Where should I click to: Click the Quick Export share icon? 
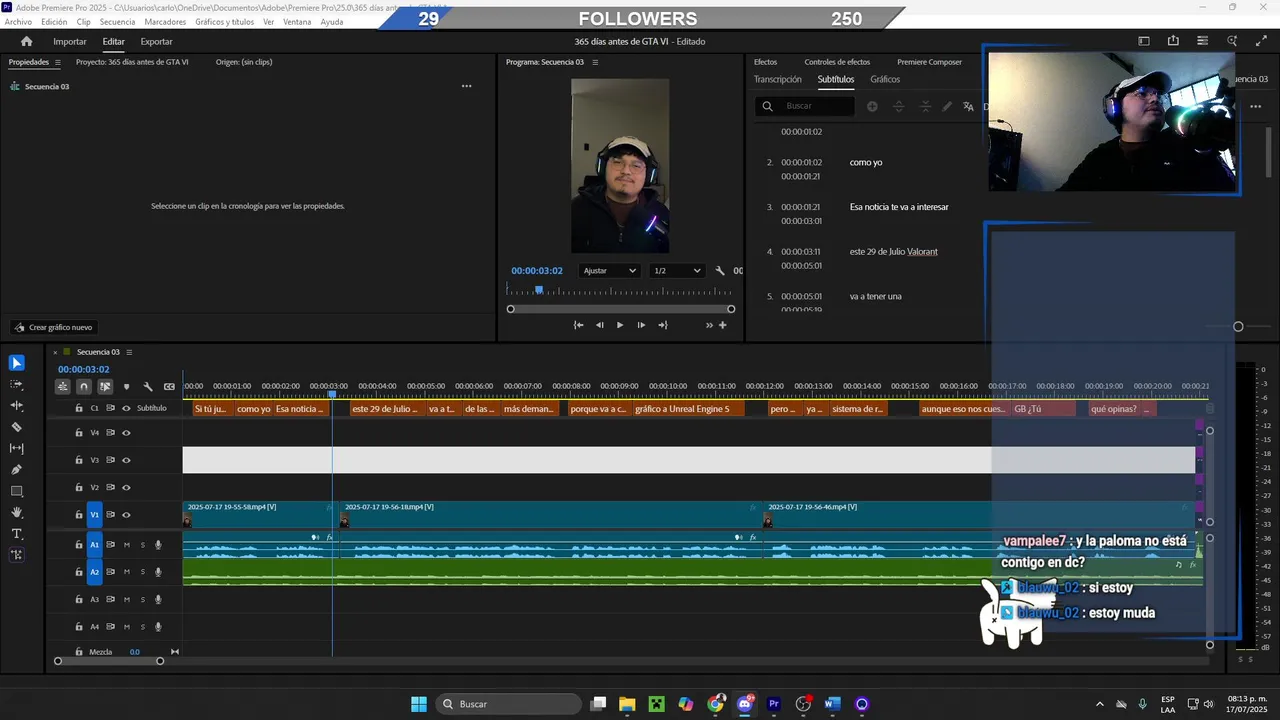(x=1173, y=41)
